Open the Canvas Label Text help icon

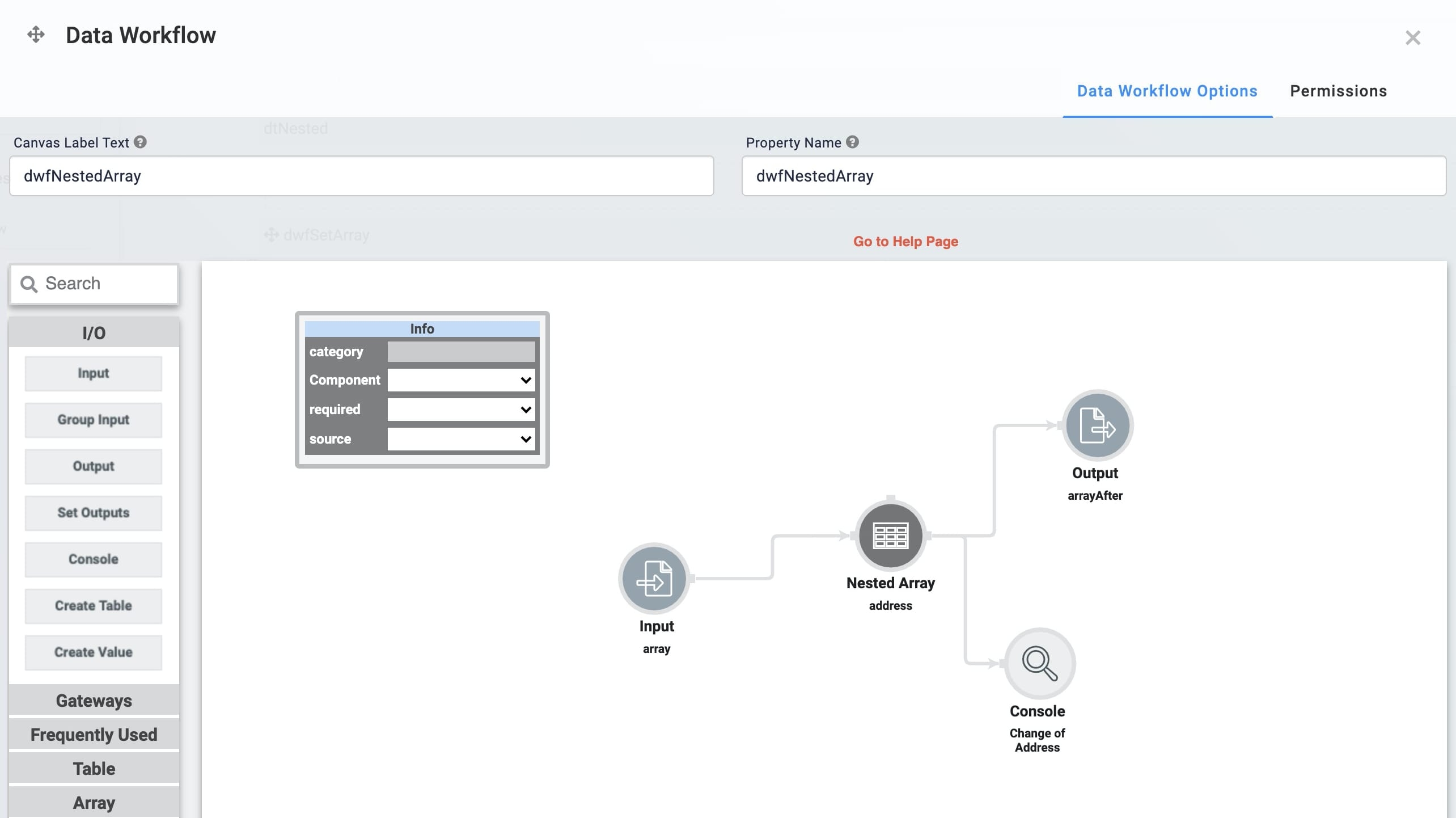(x=140, y=142)
